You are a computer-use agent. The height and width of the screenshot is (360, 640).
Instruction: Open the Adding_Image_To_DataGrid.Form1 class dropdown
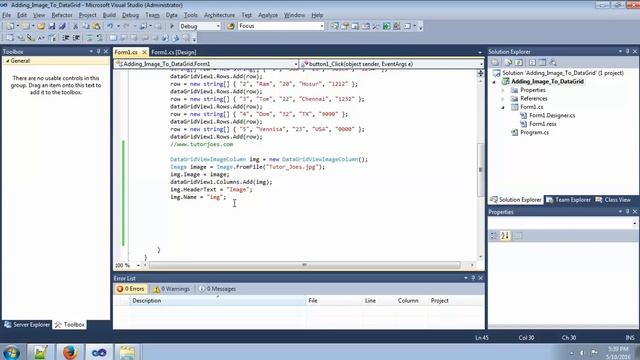(296, 64)
